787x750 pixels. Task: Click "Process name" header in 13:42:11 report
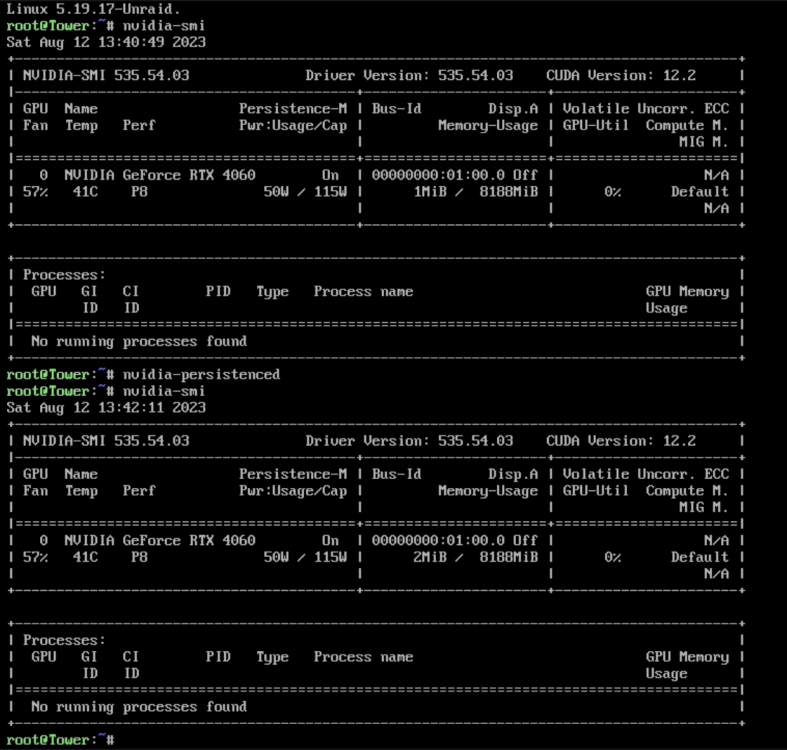pos(363,657)
